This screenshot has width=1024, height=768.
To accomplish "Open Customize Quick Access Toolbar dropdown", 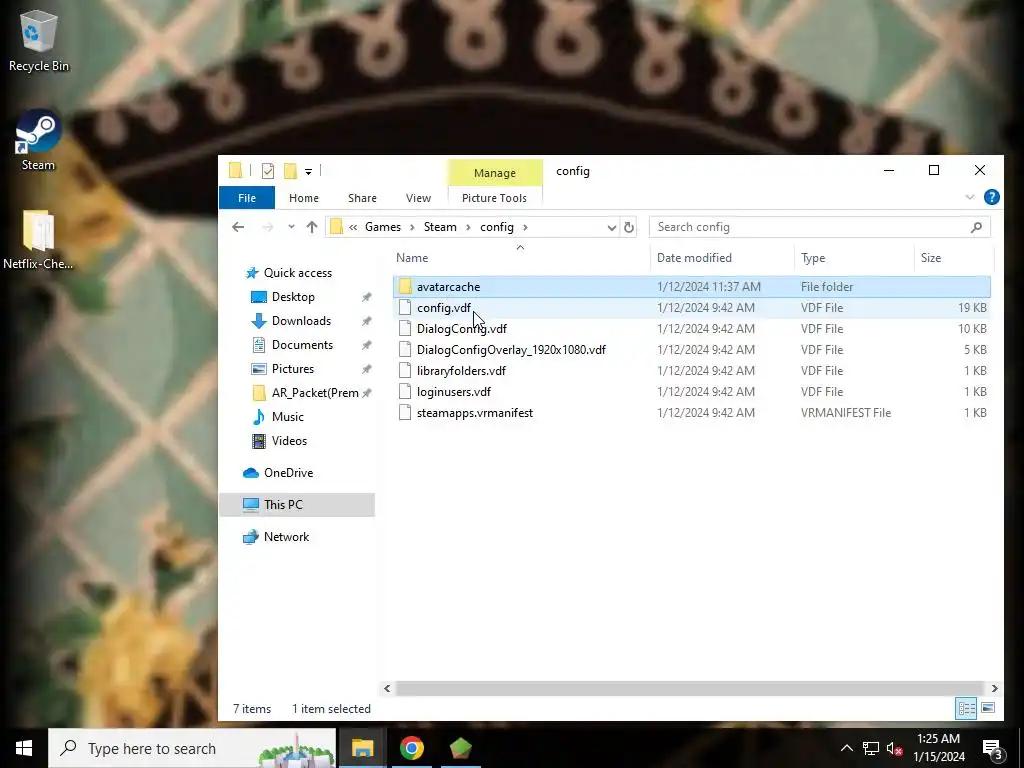I will click(x=308, y=172).
